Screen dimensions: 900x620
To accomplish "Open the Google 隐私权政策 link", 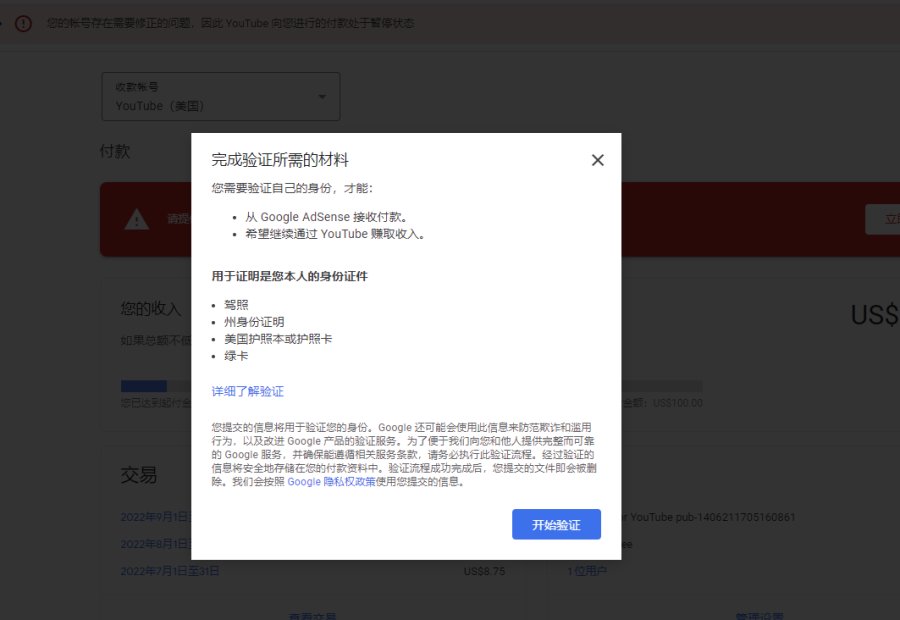I will tap(331, 482).
